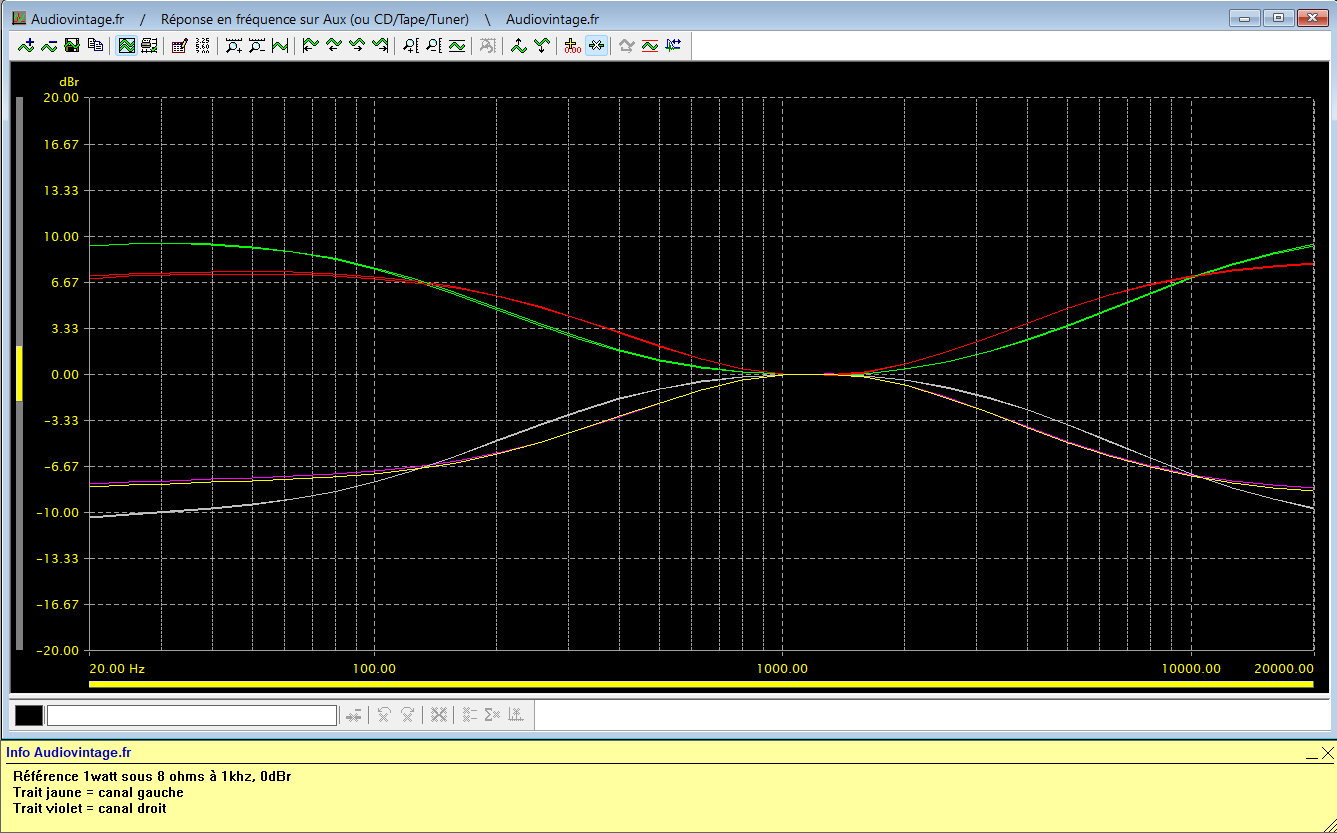Screen dimensions: 1337x833
Task: Click the 'Trait jaune = canal gauche' line
Action: [98, 792]
